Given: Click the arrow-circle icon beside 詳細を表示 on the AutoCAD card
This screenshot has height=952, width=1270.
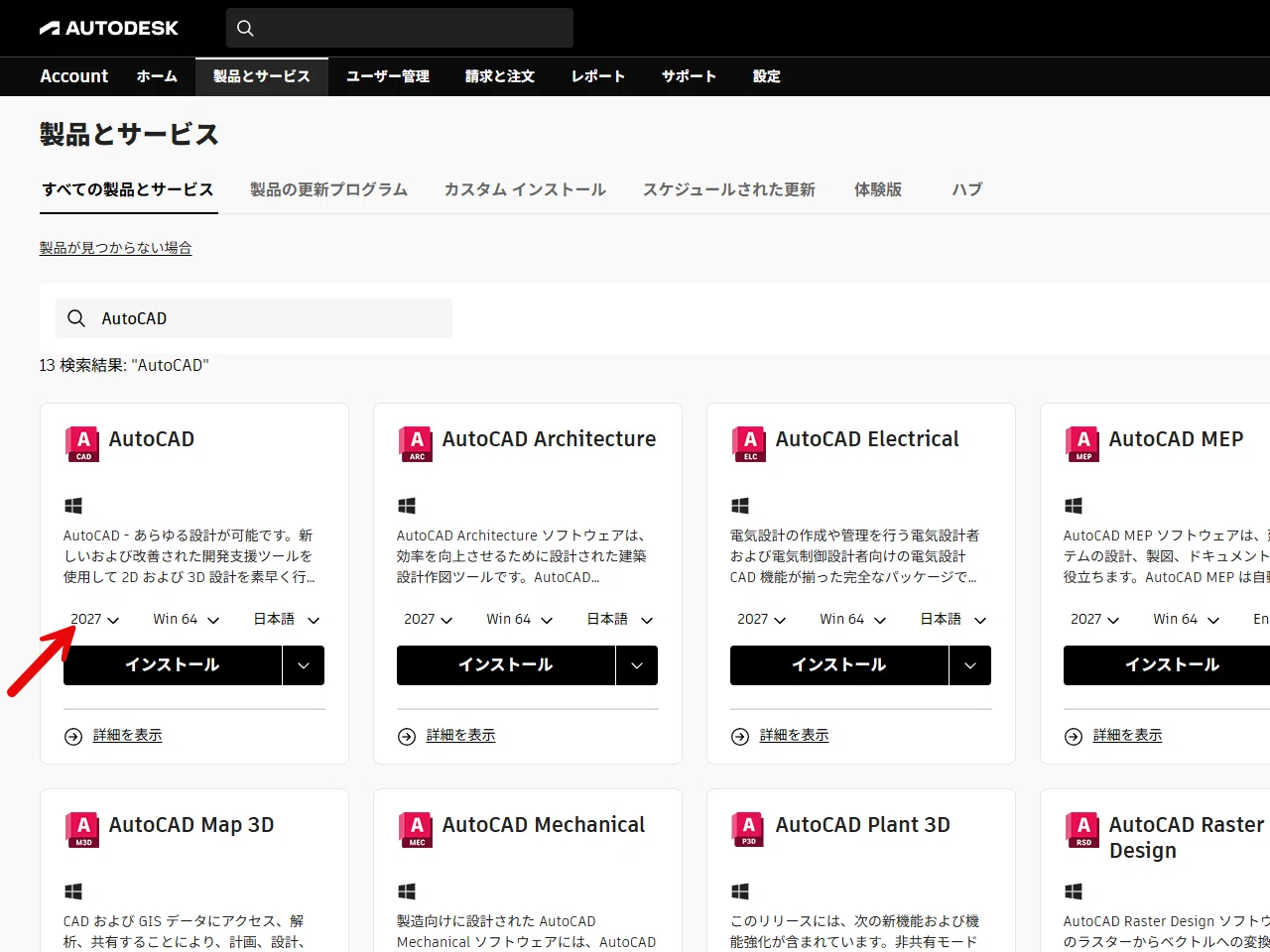Looking at the screenshot, I should coord(73,737).
